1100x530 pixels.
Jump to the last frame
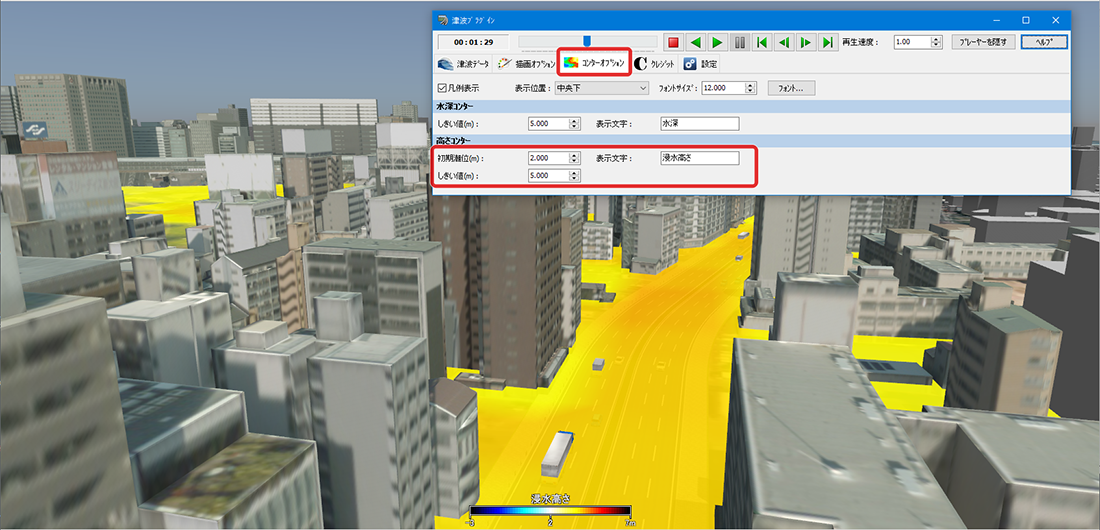point(828,42)
